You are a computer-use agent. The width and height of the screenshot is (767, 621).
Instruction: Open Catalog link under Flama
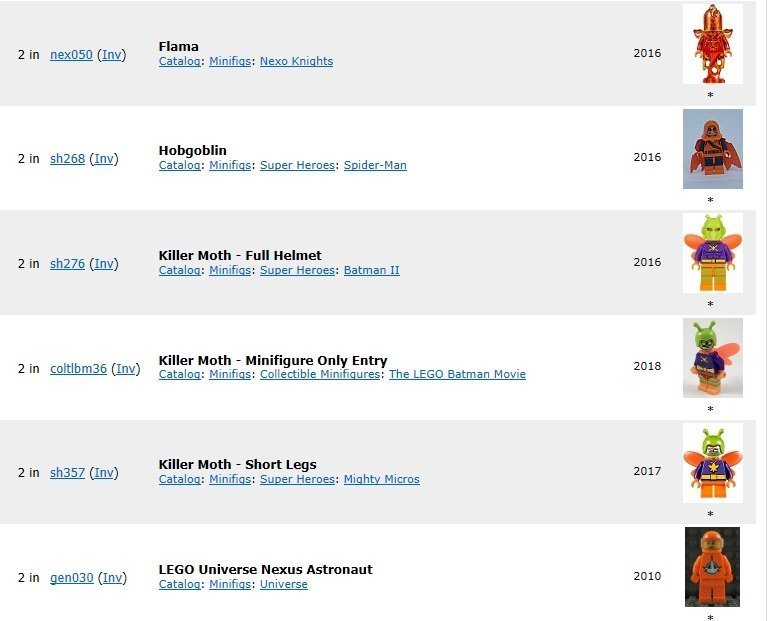pyautogui.click(x=180, y=61)
